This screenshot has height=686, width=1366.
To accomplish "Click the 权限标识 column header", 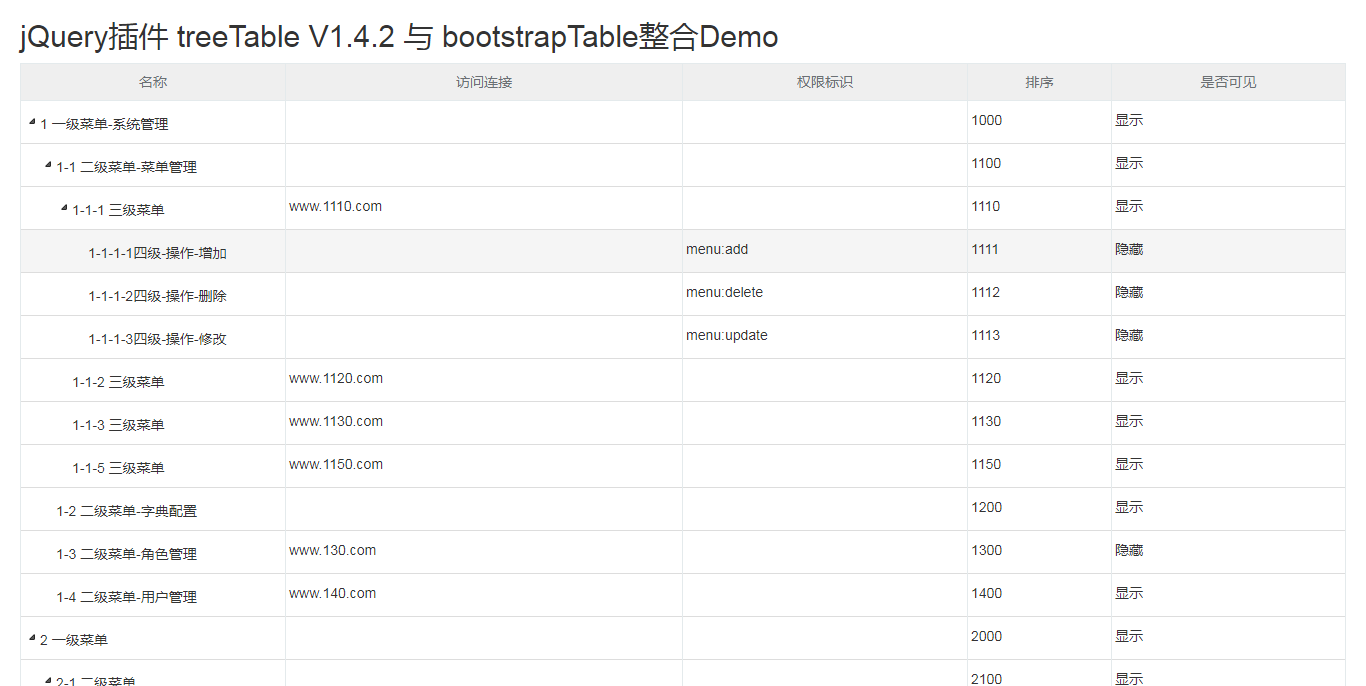I will click(825, 82).
